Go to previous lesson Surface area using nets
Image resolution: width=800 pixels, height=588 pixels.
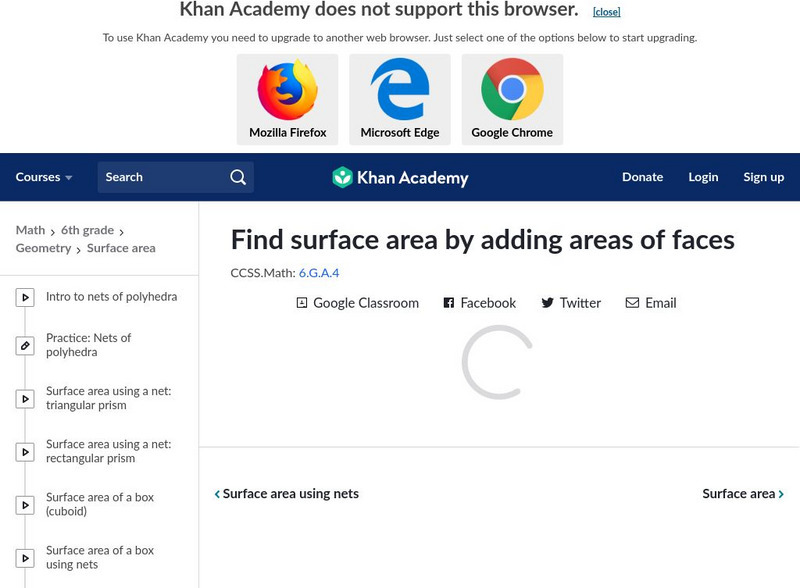coord(287,494)
